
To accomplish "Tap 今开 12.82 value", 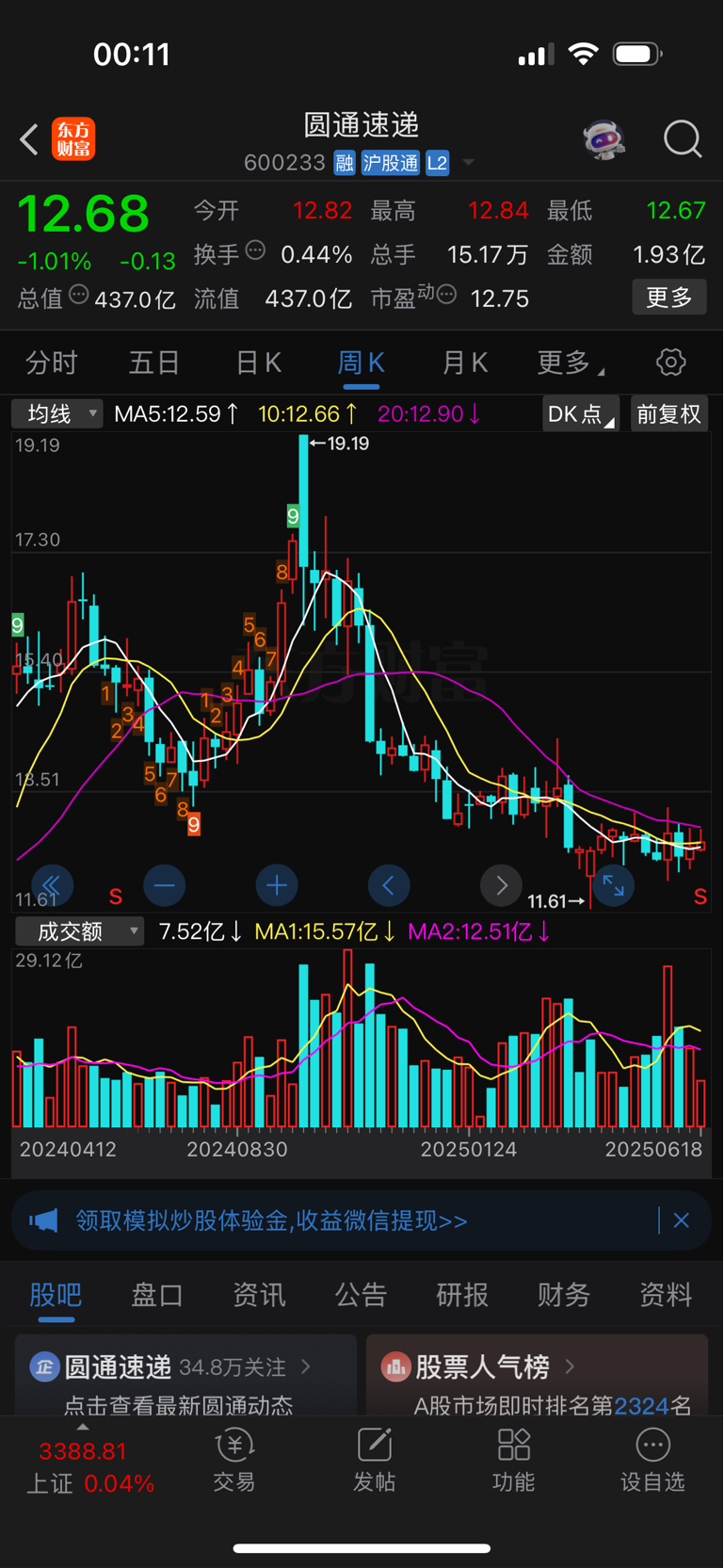I will tap(322, 210).
